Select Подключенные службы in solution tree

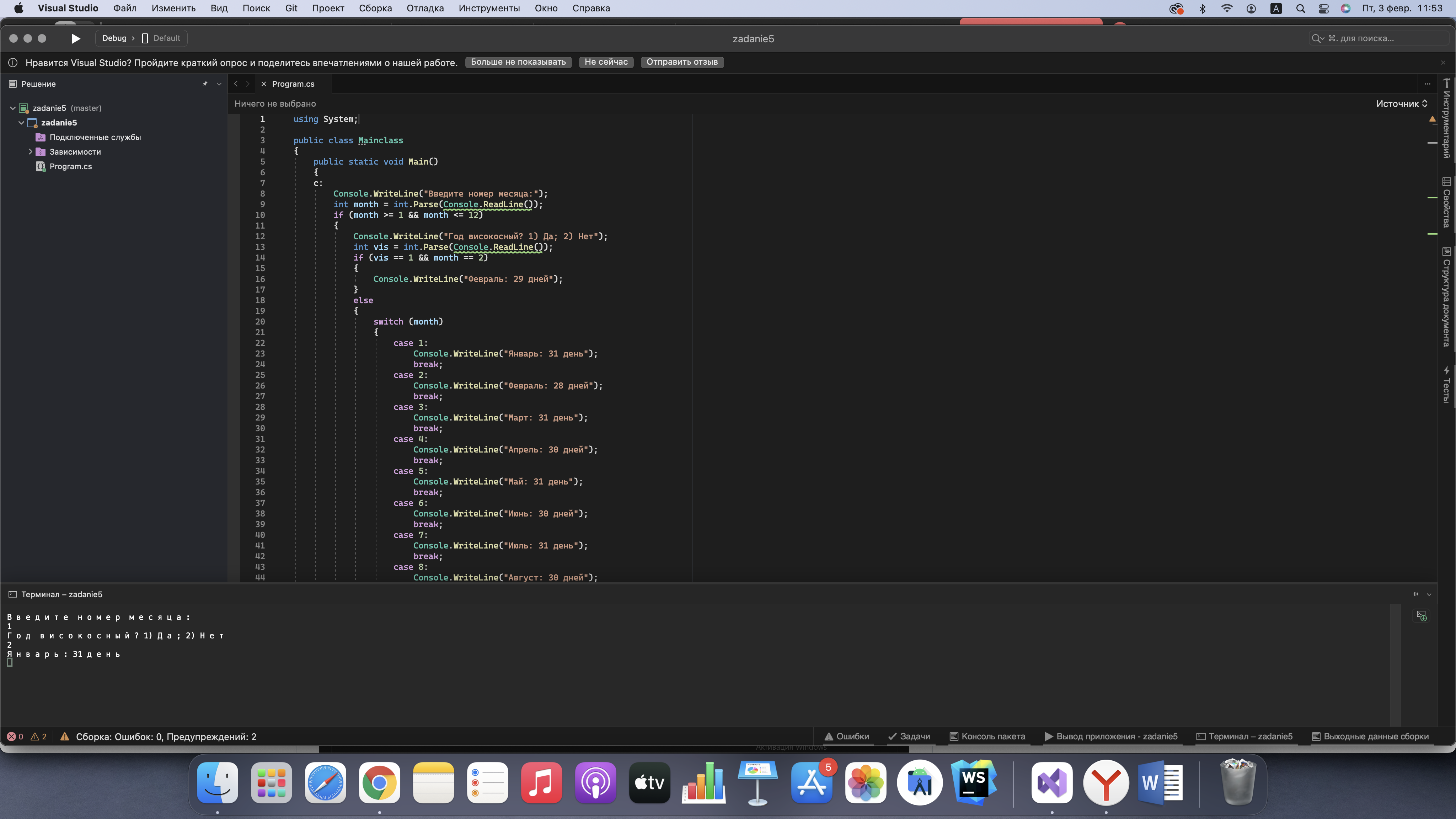click(95, 137)
